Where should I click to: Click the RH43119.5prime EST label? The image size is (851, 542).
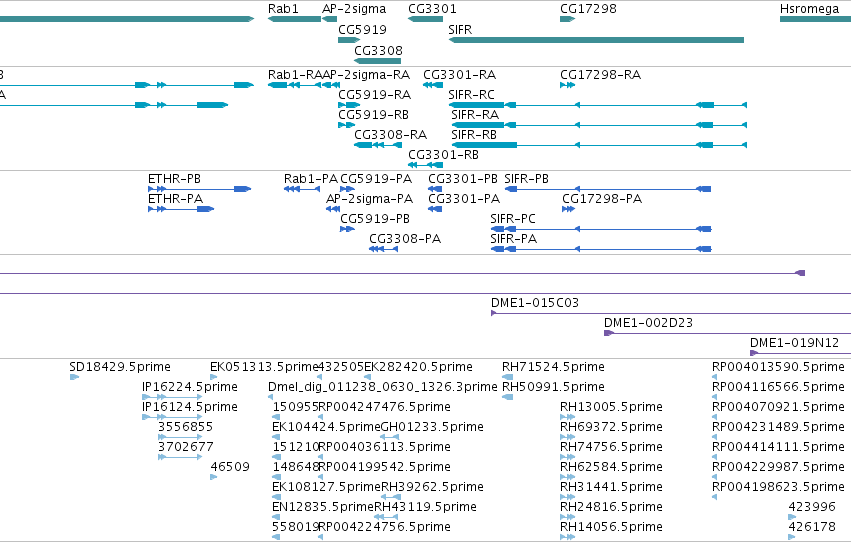point(425,507)
